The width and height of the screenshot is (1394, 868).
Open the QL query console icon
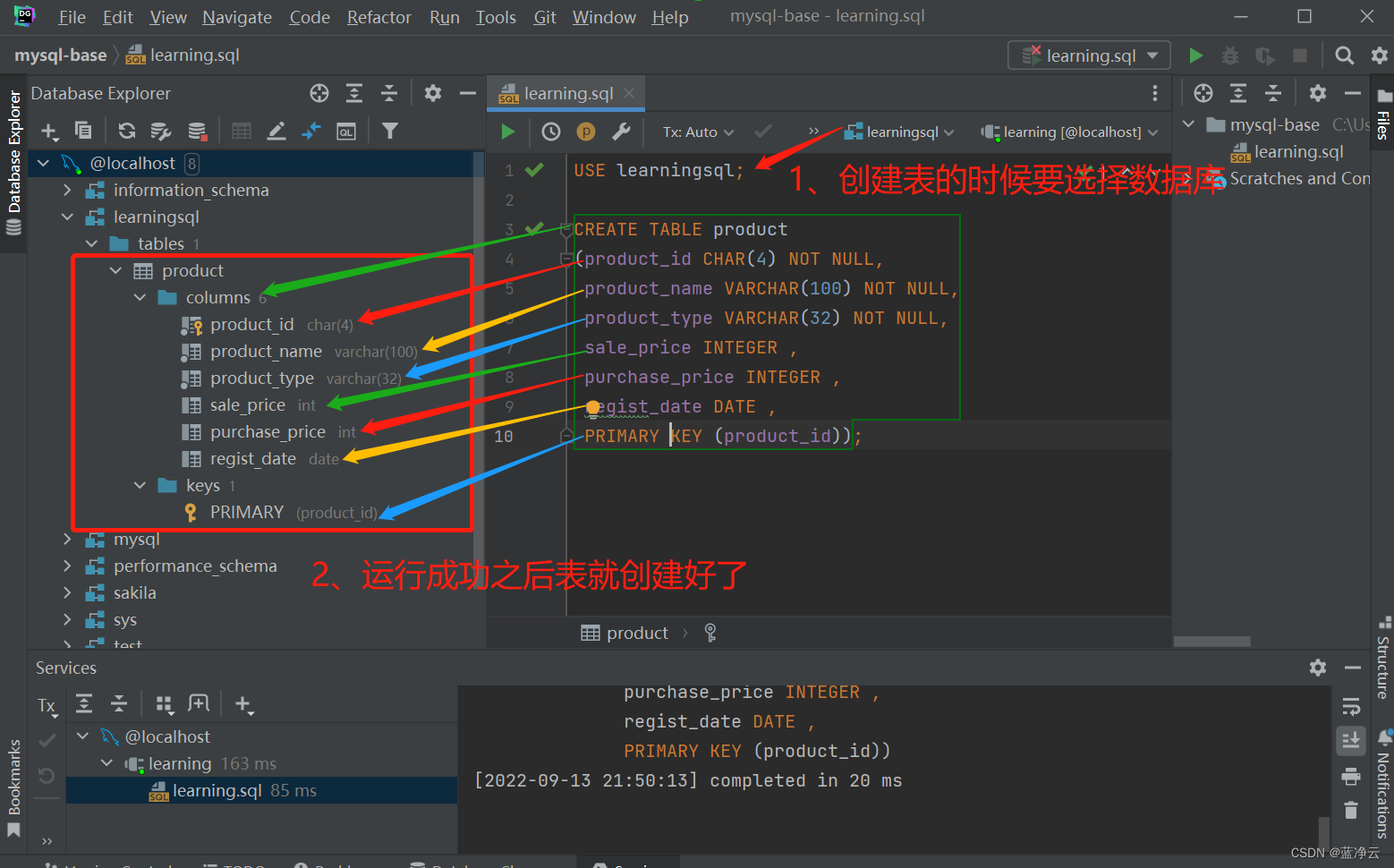(x=346, y=132)
